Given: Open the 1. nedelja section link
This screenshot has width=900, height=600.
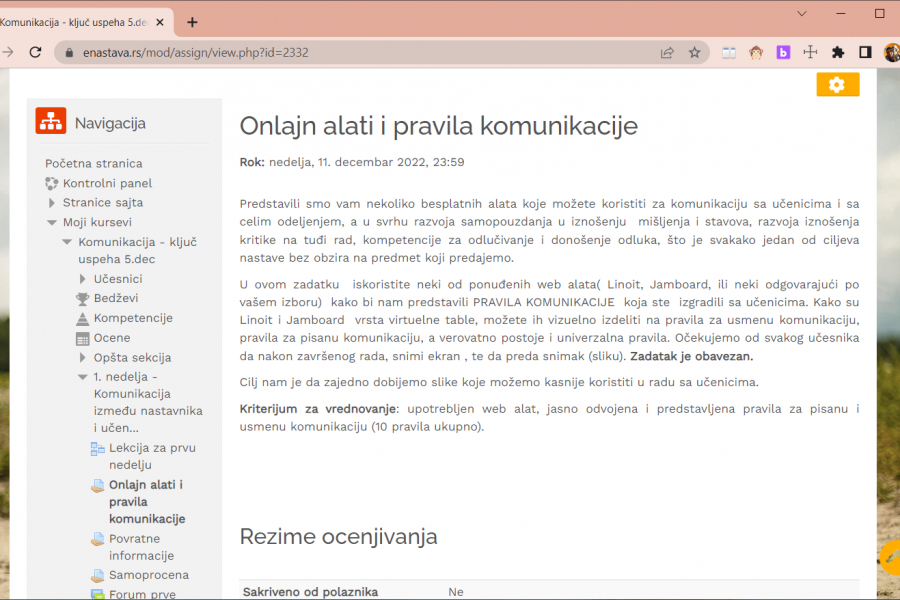Looking at the screenshot, I should coord(148,402).
